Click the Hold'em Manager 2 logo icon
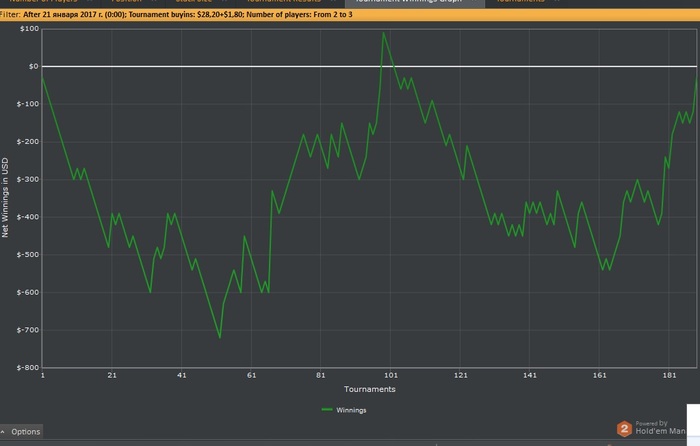Screen dimensions: 700x446 624,429
